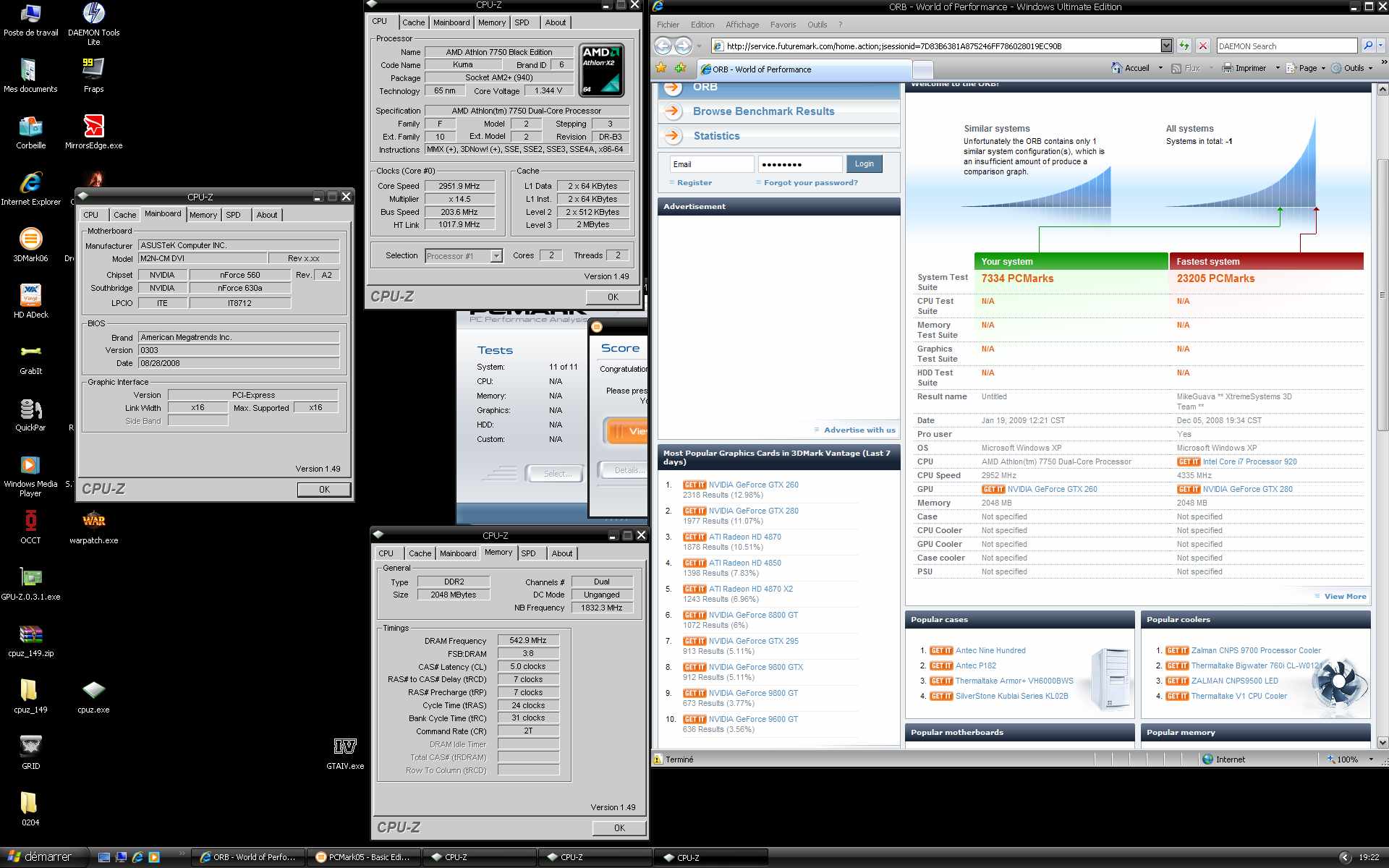Switch to About tab in Memory CPU-Z window

click(x=562, y=553)
